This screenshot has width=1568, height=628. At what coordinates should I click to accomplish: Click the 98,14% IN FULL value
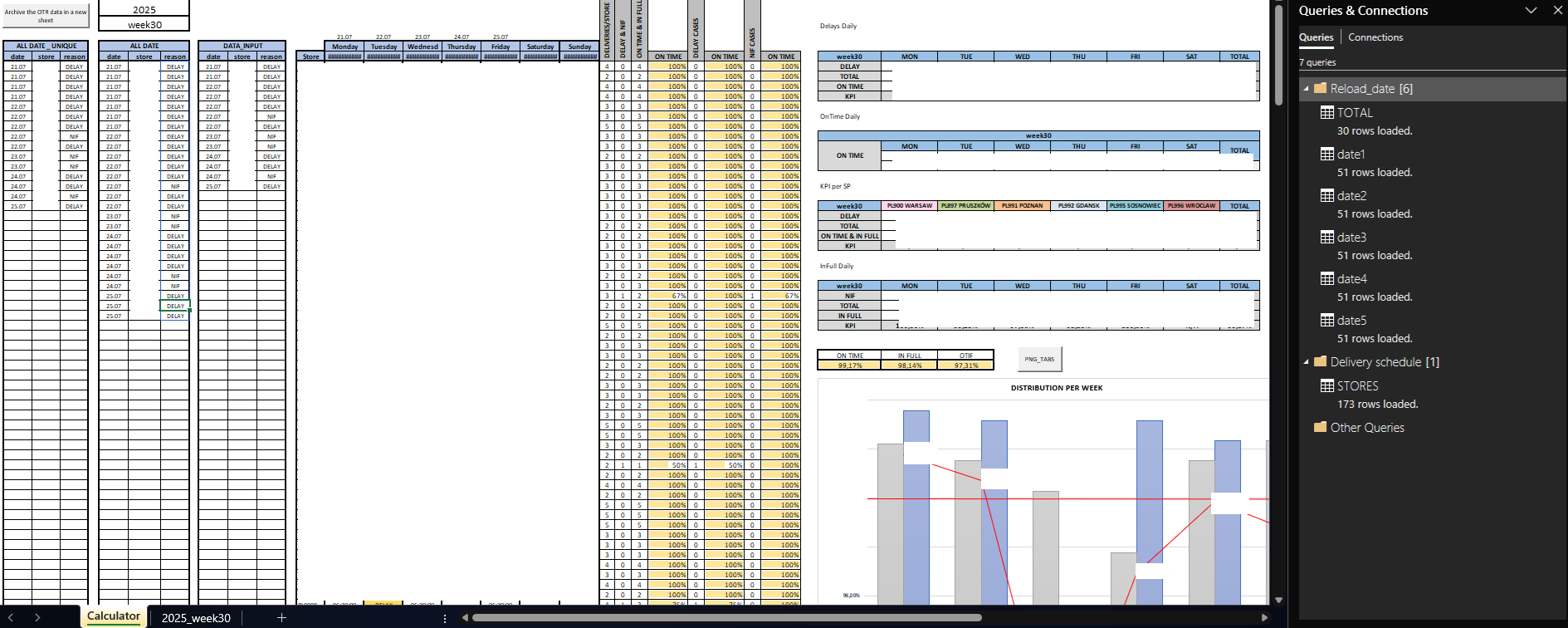tap(910, 366)
